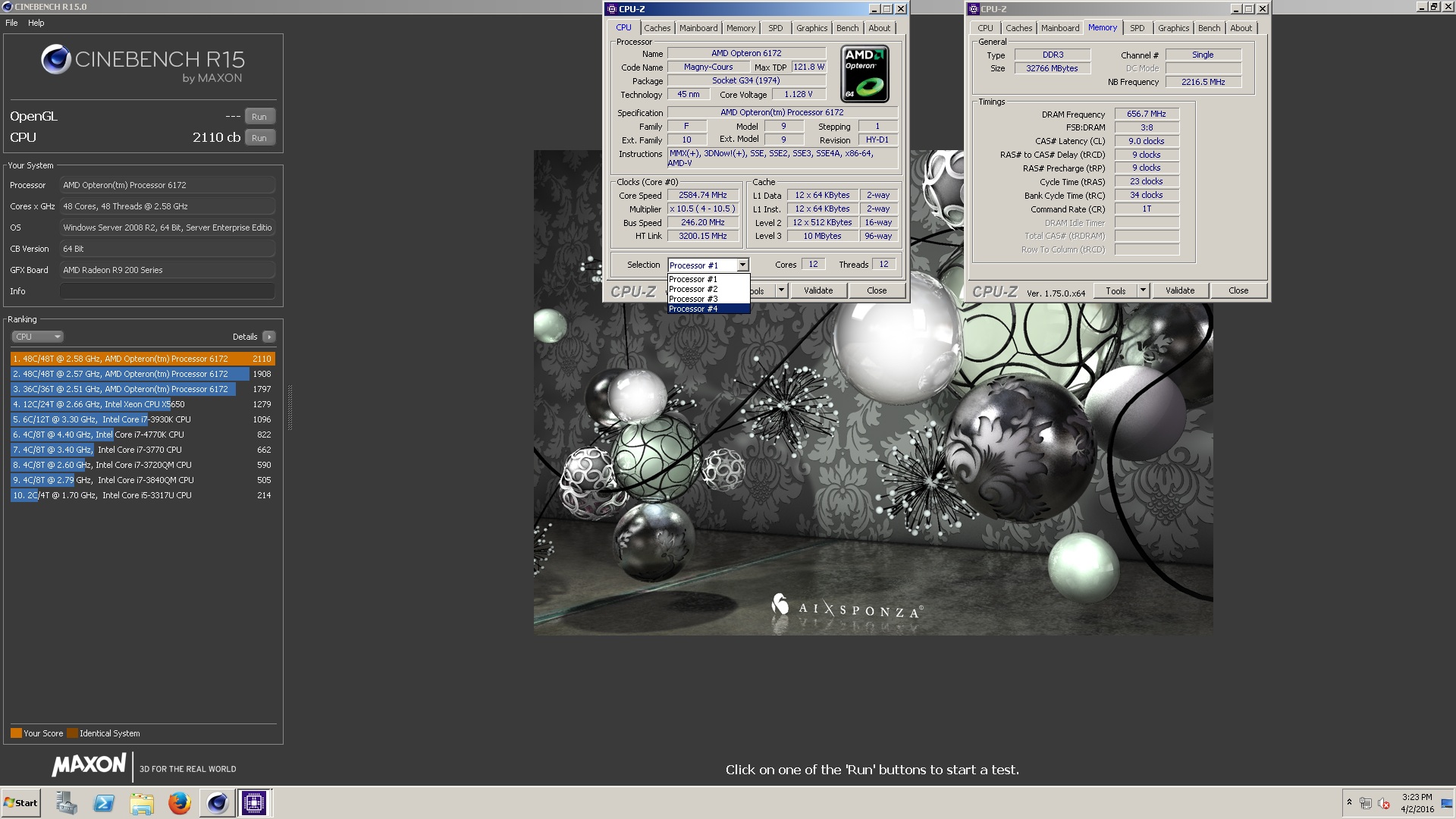Open the CPU ranking filter dropdown
The image size is (1456, 819).
click(37, 337)
